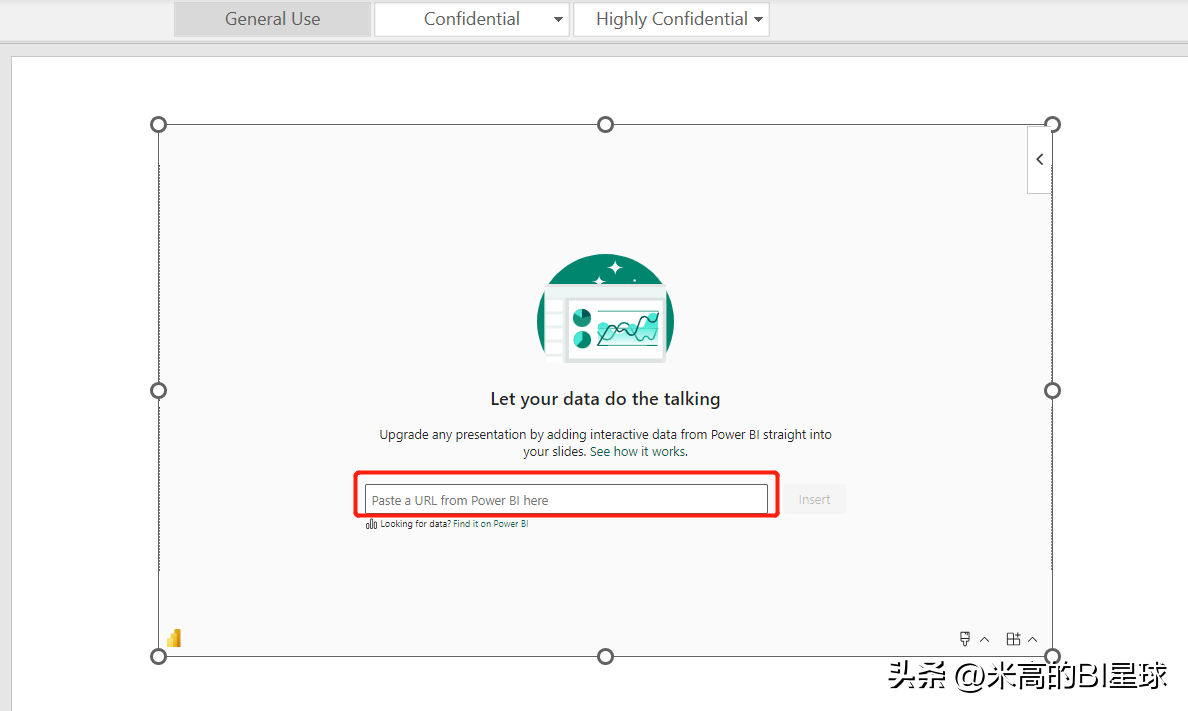Open the Confidential label dropdown
This screenshot has width=1188, height=711.
[558, 20]
